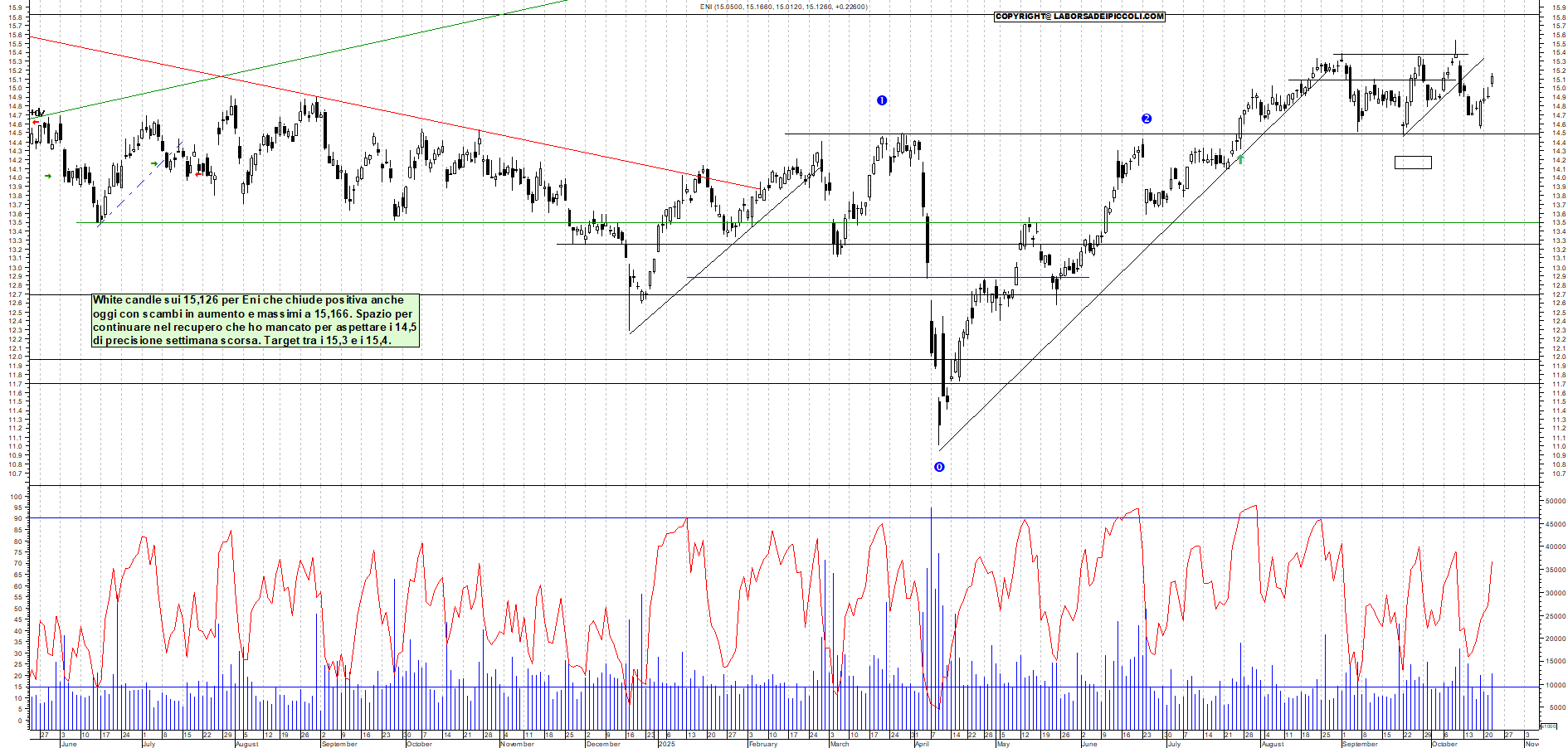Click the leftmost green right arrow marker
This screenshot has width=1568, height=748.
click(x=48, y=176)
